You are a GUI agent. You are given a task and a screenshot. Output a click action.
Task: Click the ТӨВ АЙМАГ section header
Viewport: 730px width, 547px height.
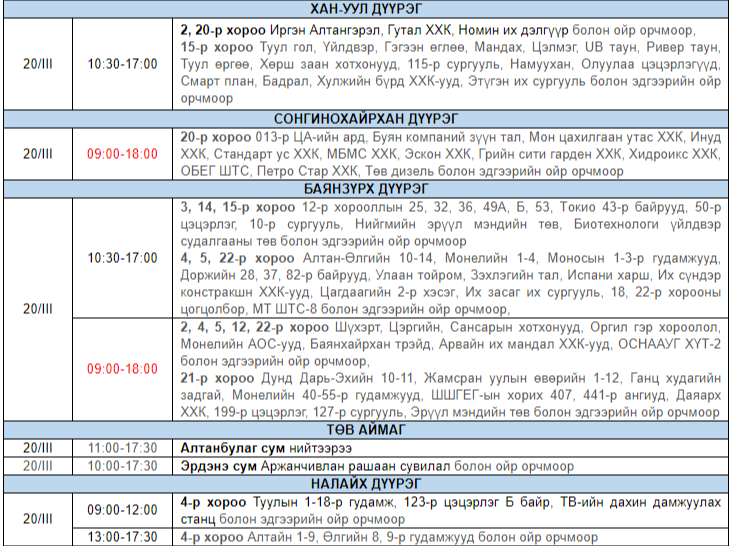point(364,430)
